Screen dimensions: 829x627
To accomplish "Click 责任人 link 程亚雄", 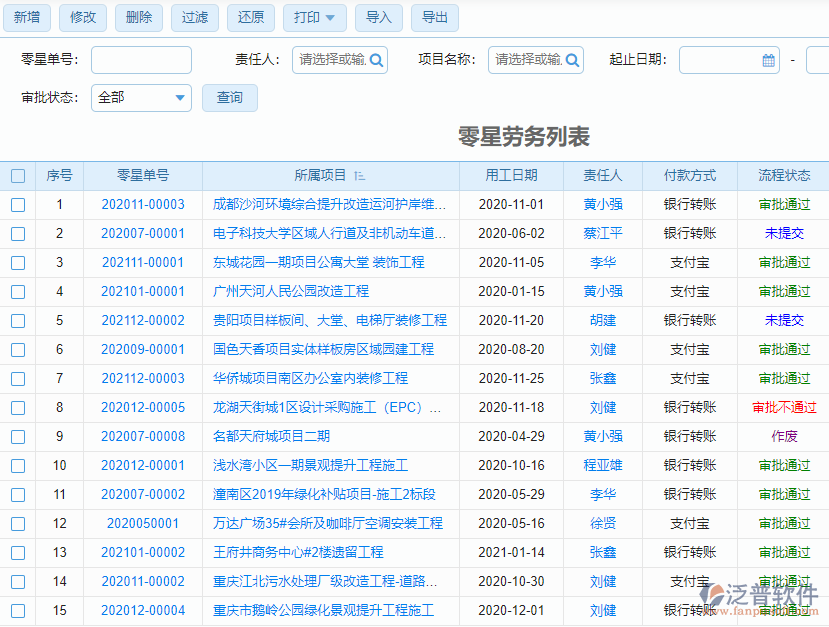I will tap(603, 466).
